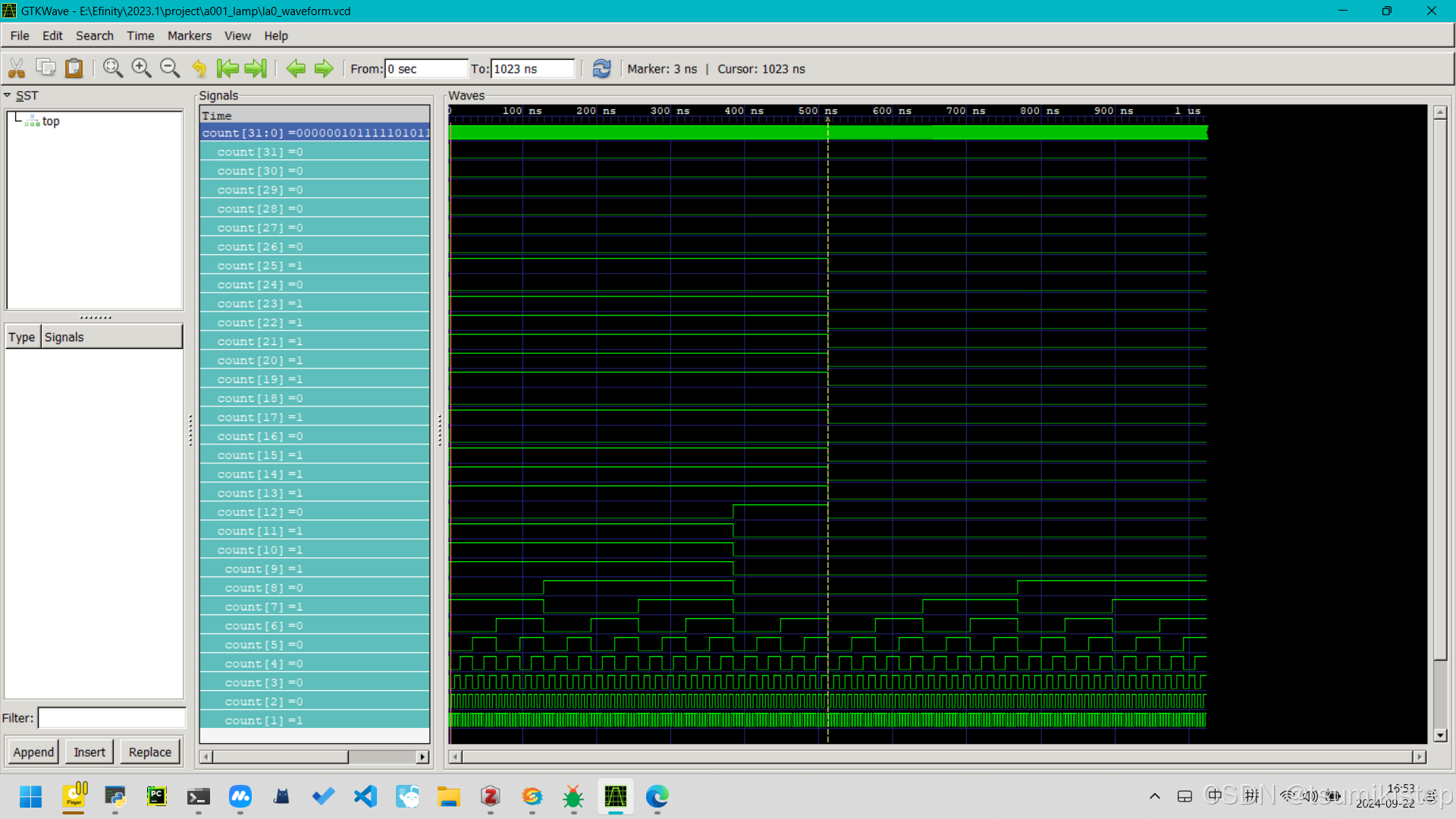Click the Replace button
The width and height of the screenshot is (1456, 819).
click(150, 752)
